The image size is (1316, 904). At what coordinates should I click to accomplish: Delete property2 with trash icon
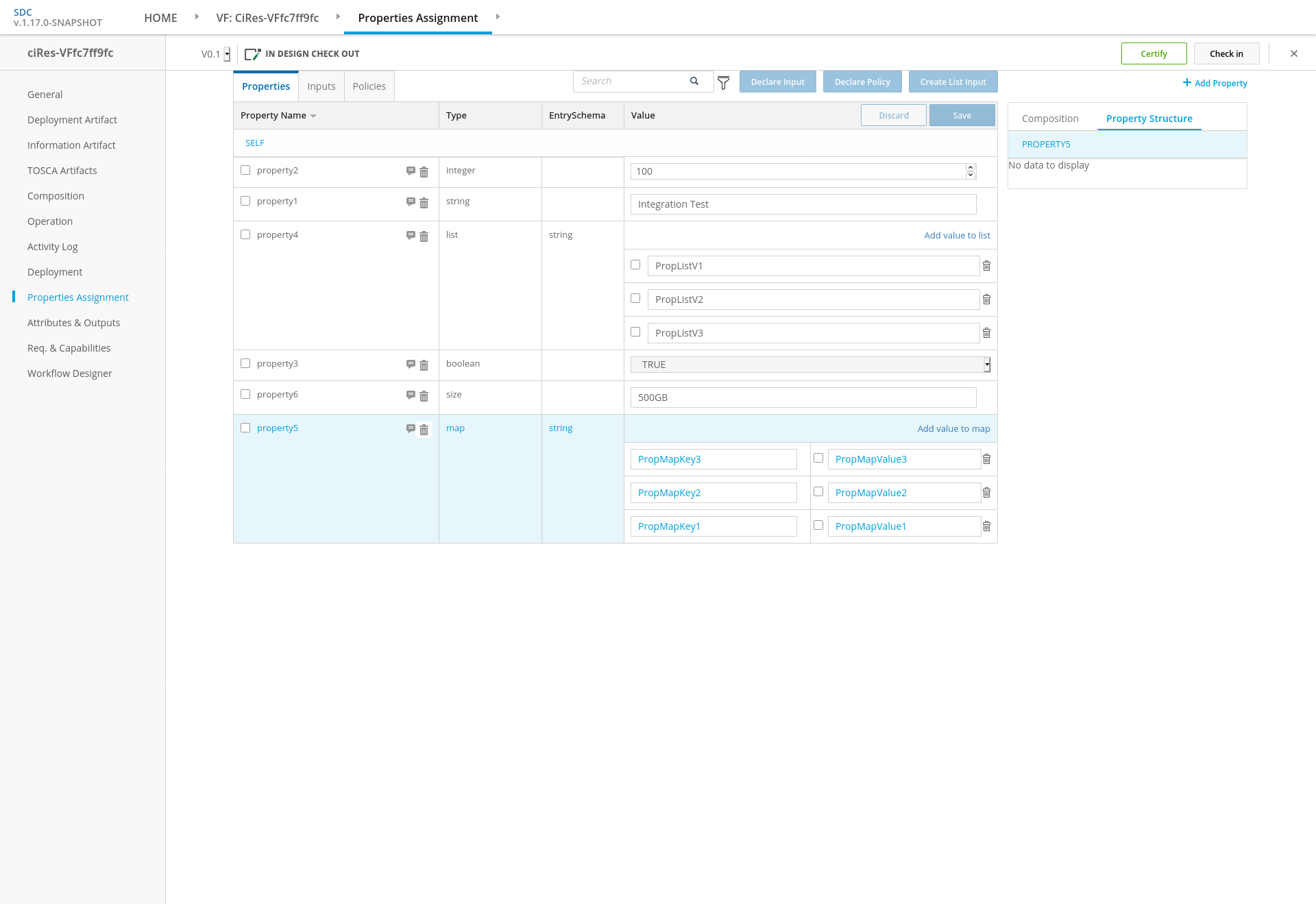tap(424, 172)
